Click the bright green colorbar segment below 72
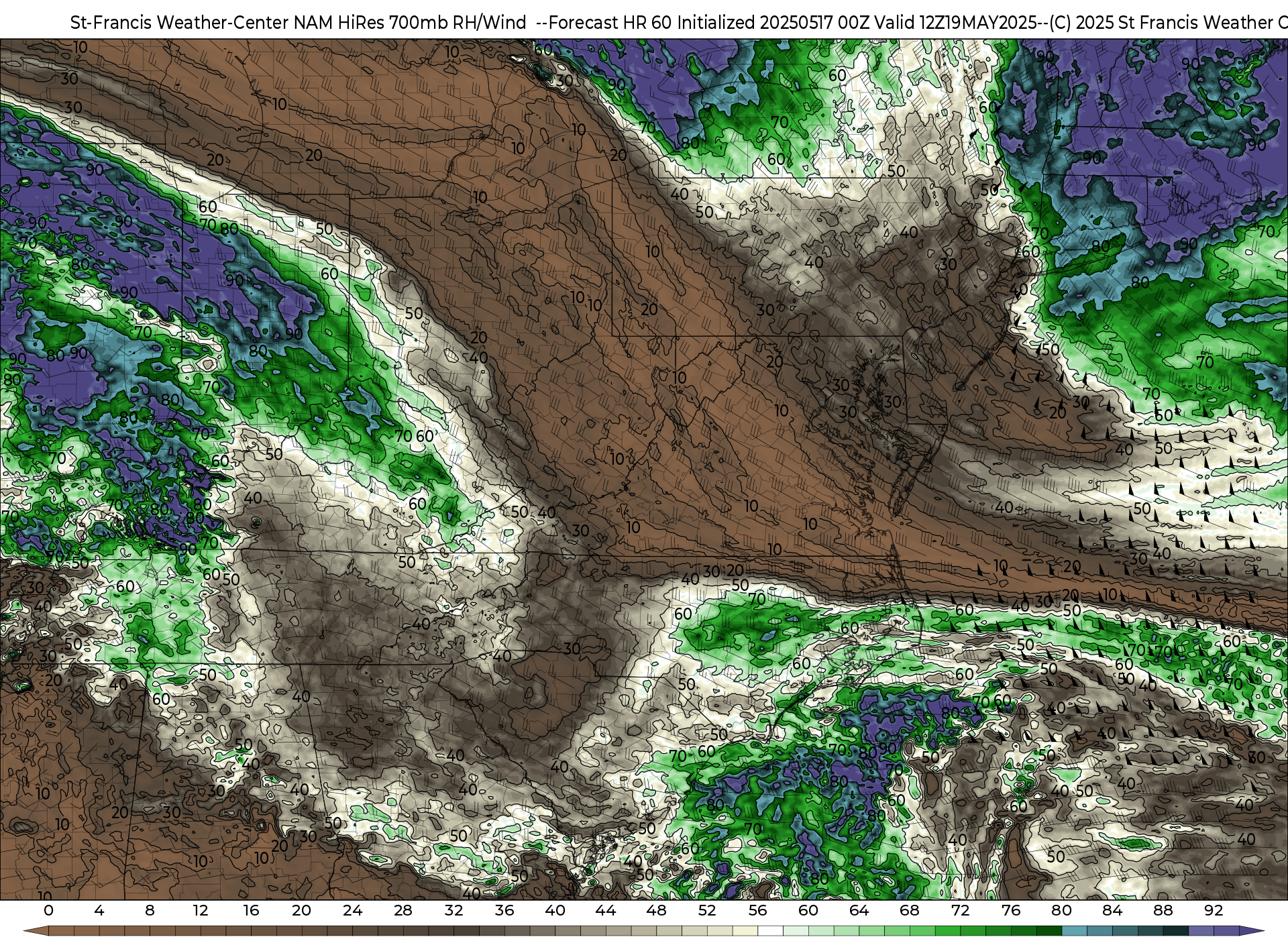1288x939 pixels. pos(947,931)
